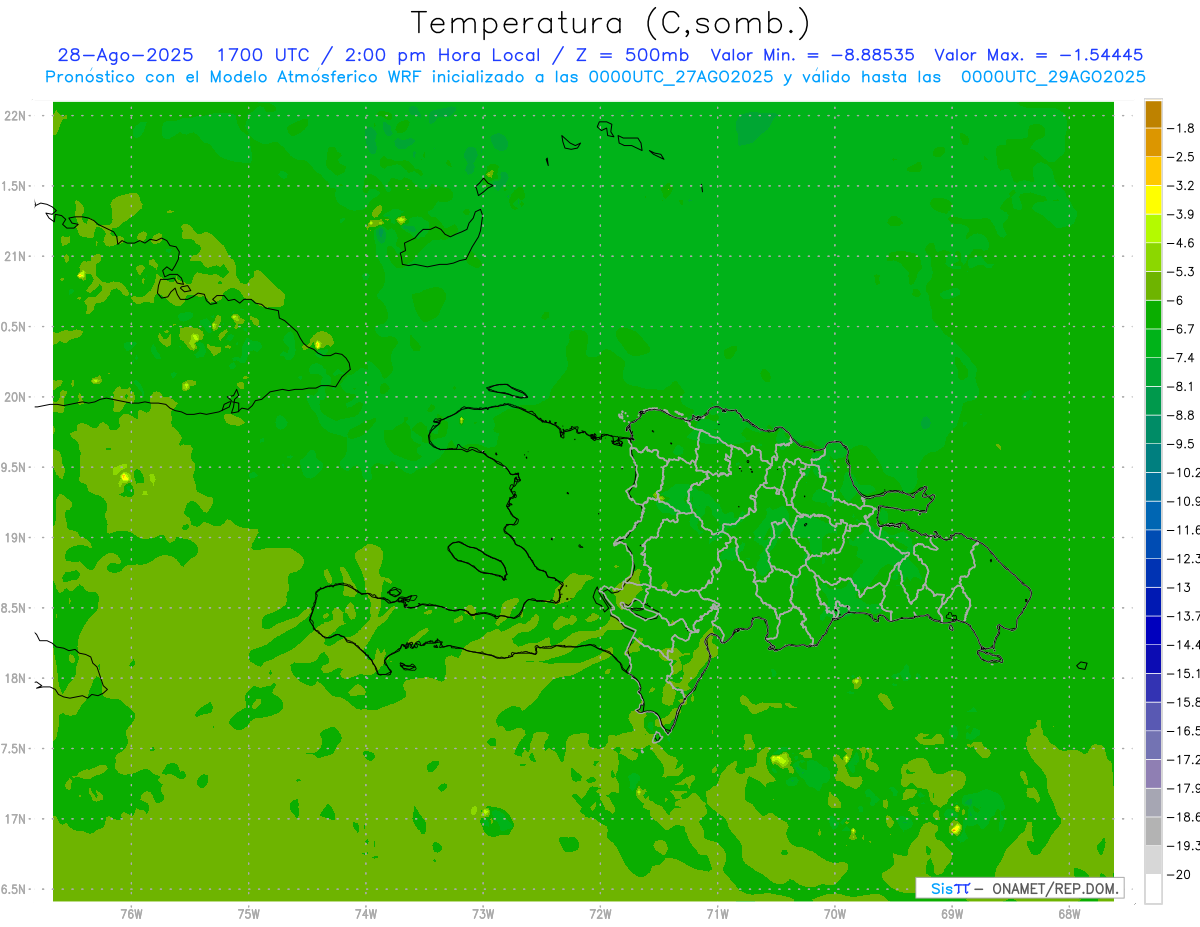The width and height of the screenshot is (1200, 927).
Task: Click the "-15.8" color bar value
Action: point(1183,702)
